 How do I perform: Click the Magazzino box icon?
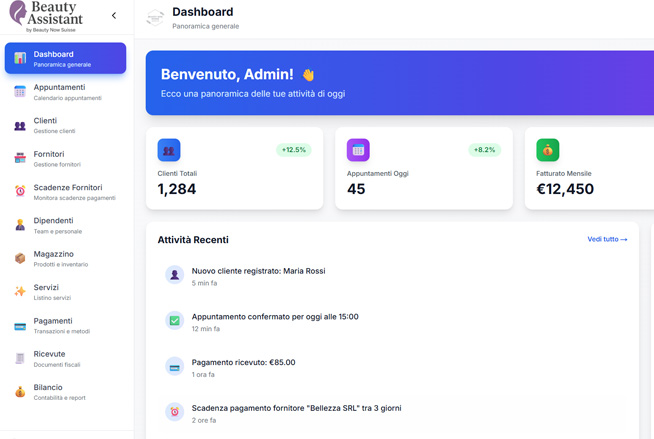click(20, 258)
